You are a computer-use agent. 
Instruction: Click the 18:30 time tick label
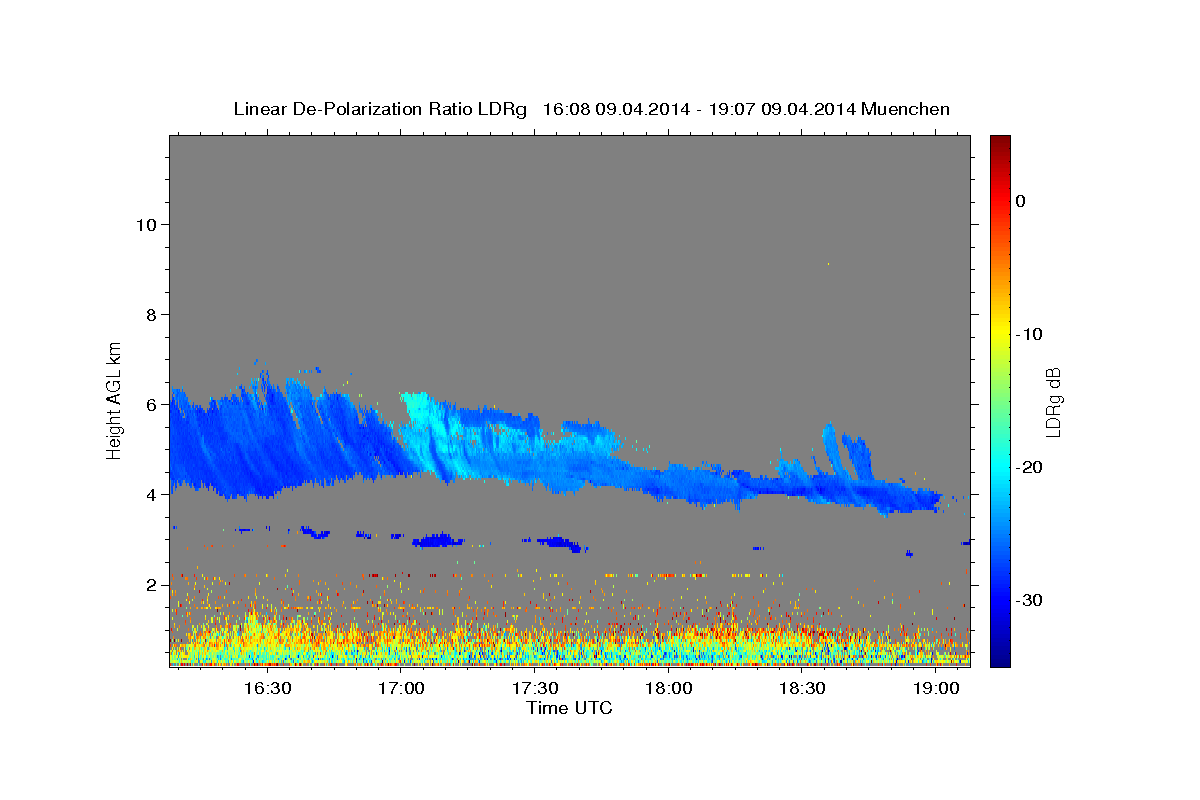(x=802, y=688)
